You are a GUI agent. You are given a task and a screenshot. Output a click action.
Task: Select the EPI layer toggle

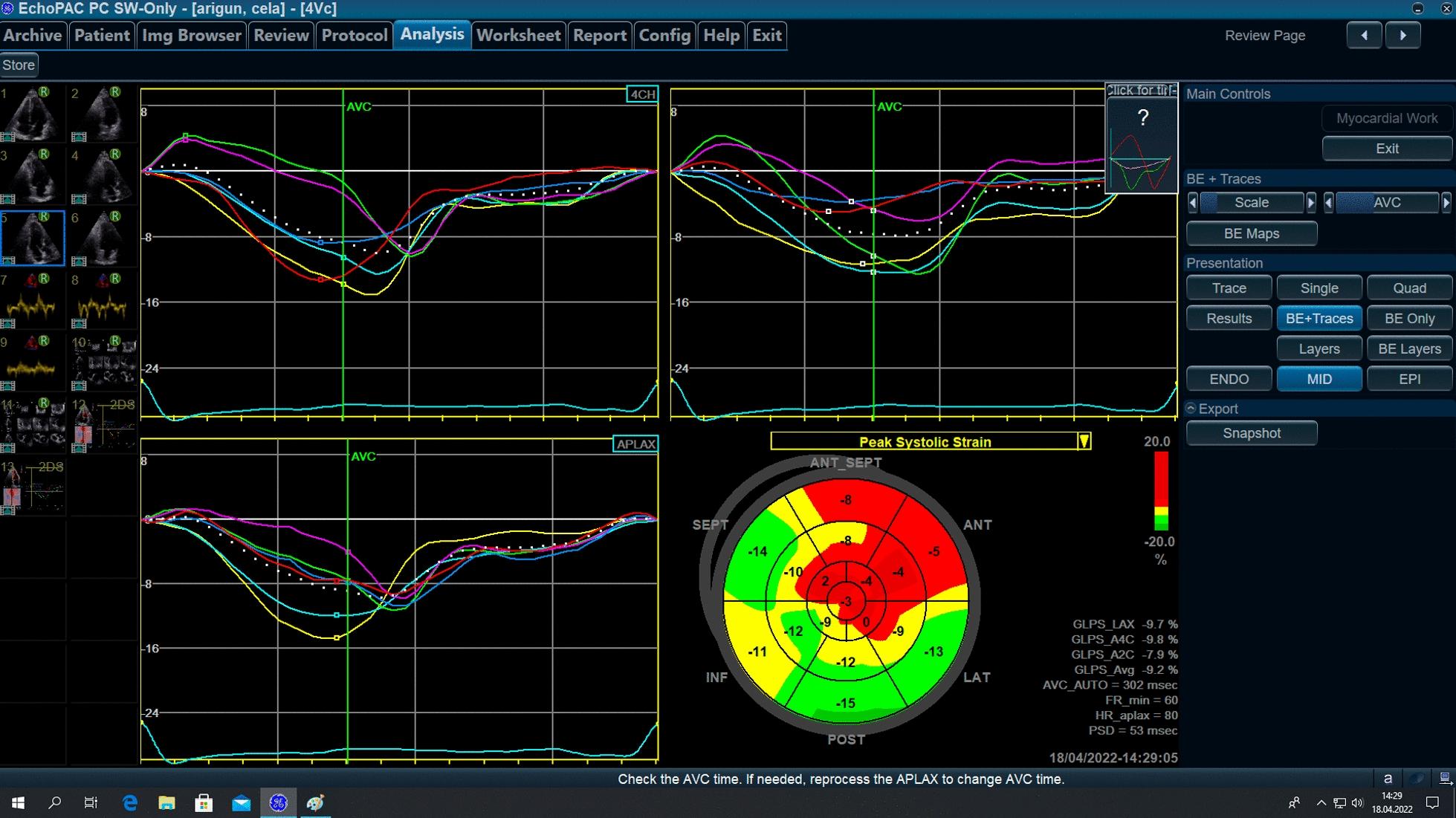(1409, 379)
